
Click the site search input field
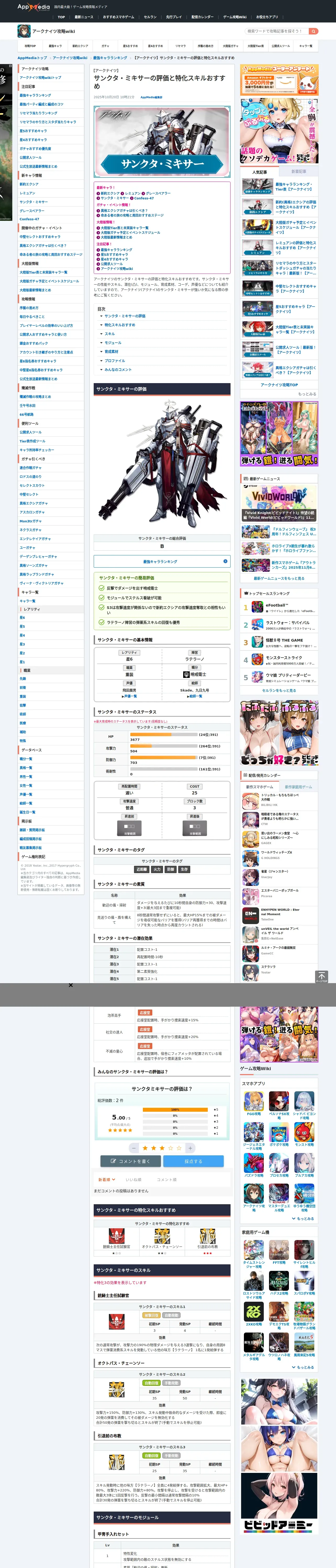click(276, 31)
